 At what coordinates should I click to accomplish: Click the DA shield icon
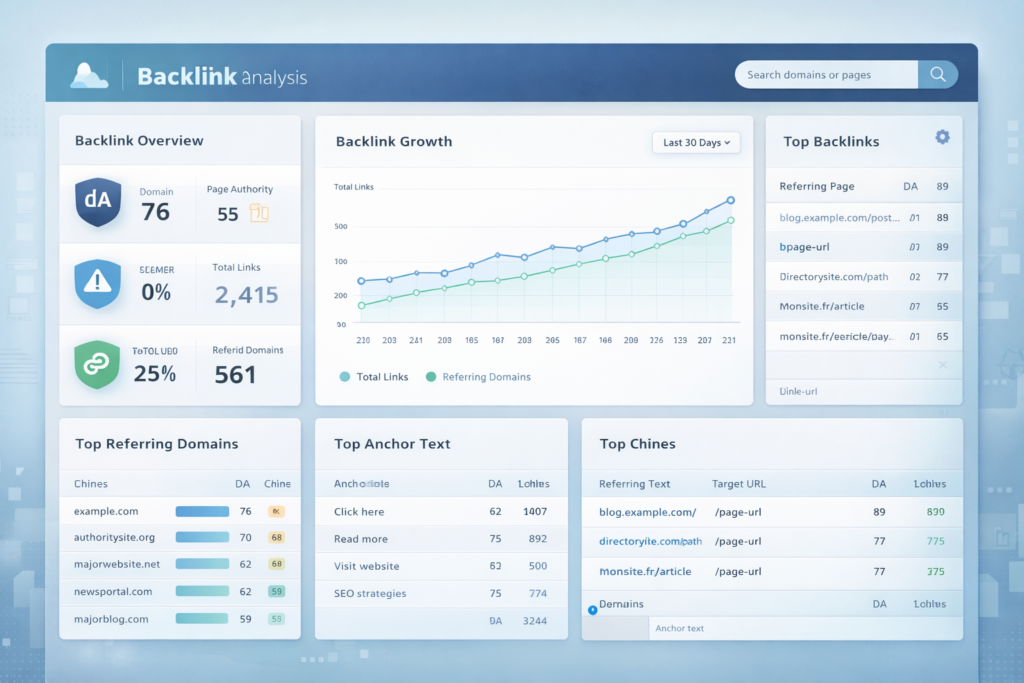98,200
